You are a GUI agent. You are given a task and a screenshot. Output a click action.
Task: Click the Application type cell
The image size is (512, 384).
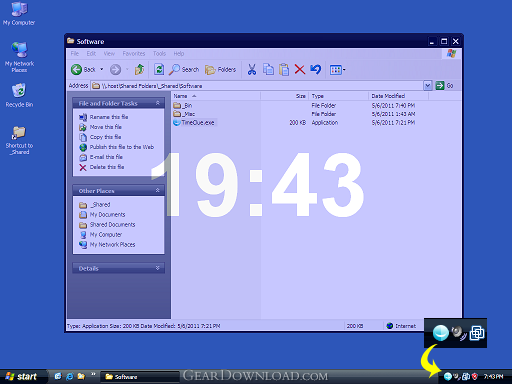pyautogui.click(x=325, y=123)
